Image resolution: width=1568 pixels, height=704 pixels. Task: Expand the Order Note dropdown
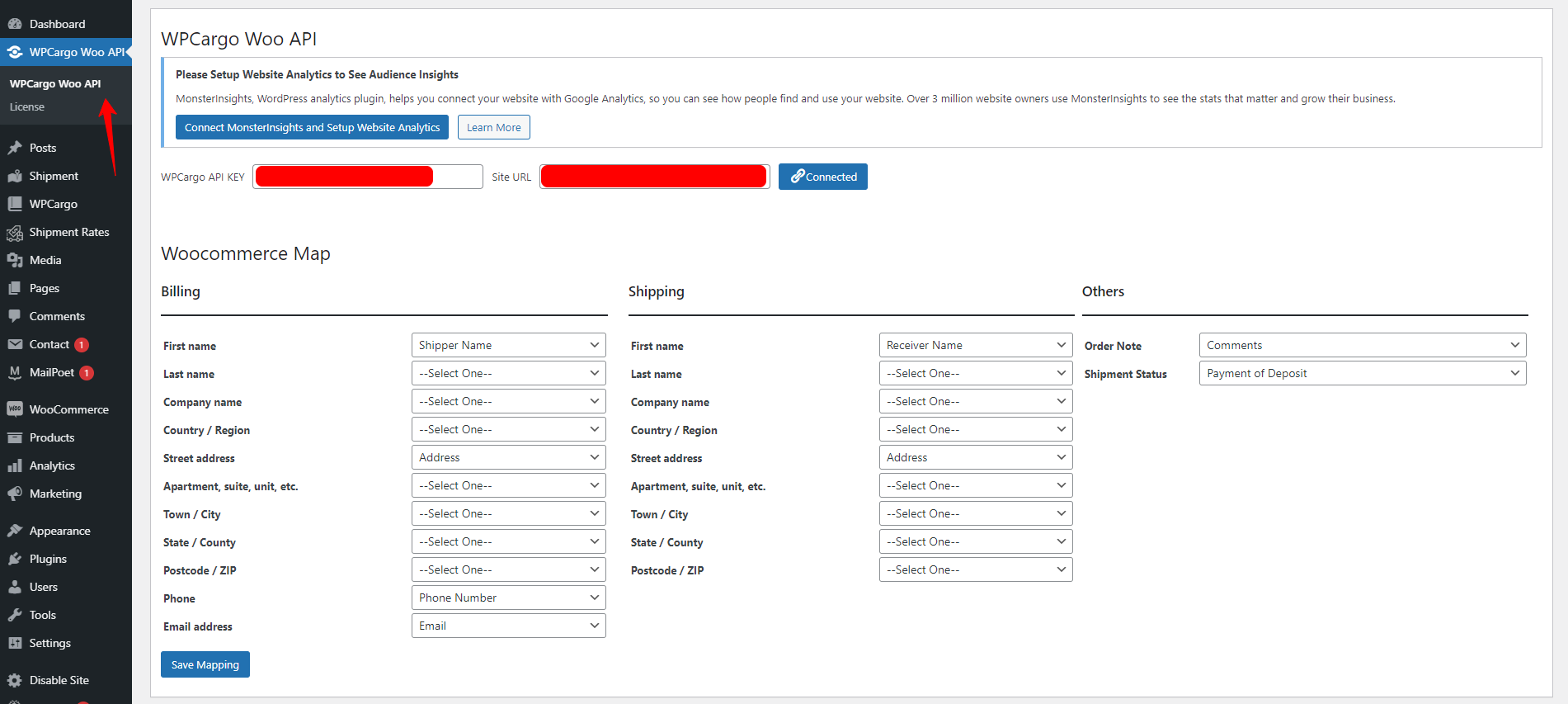[1362, 345]
